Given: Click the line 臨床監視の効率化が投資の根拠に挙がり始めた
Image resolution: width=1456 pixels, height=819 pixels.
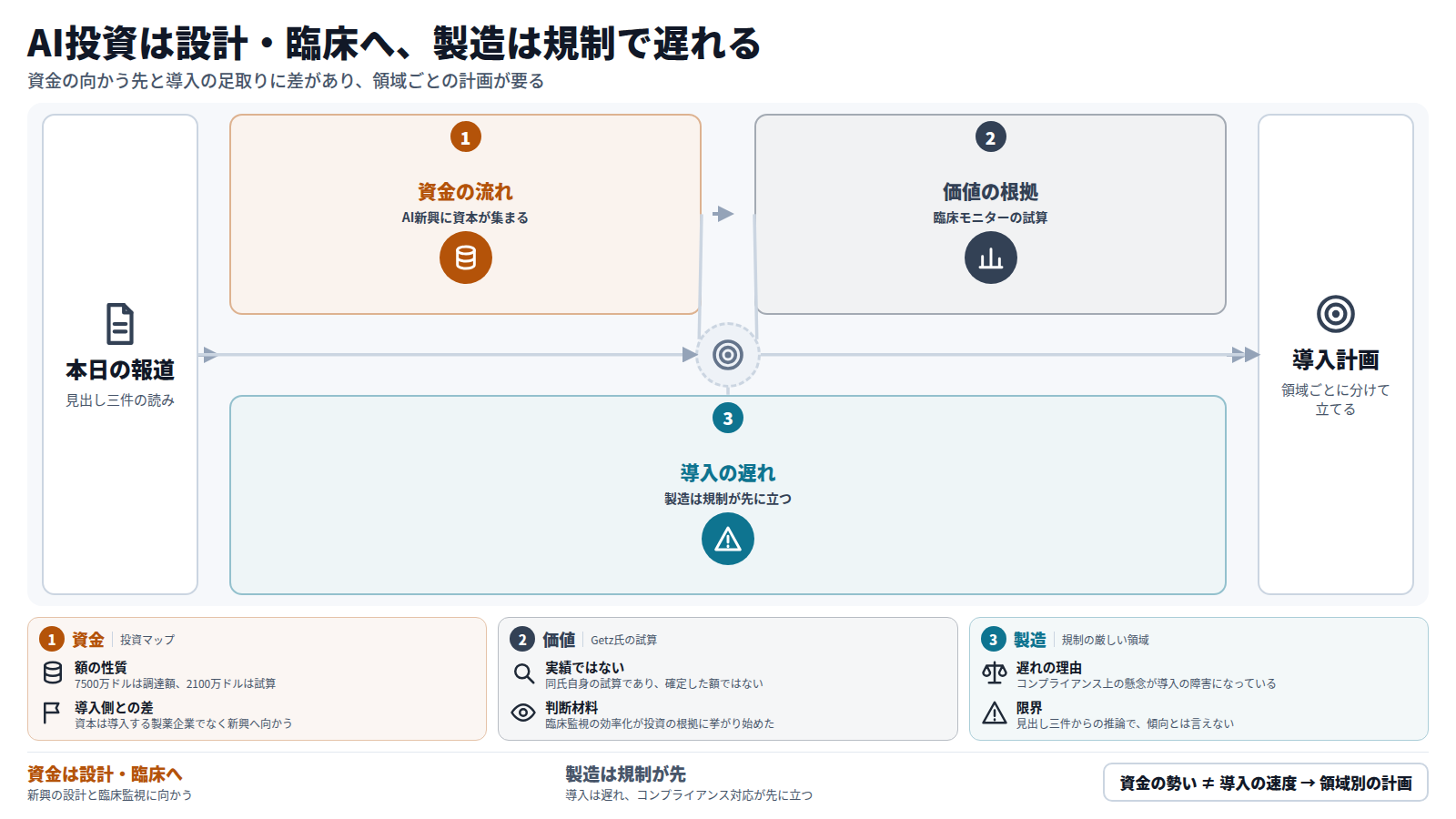Looking at the screenshot, I should click(x=660, y=723).
